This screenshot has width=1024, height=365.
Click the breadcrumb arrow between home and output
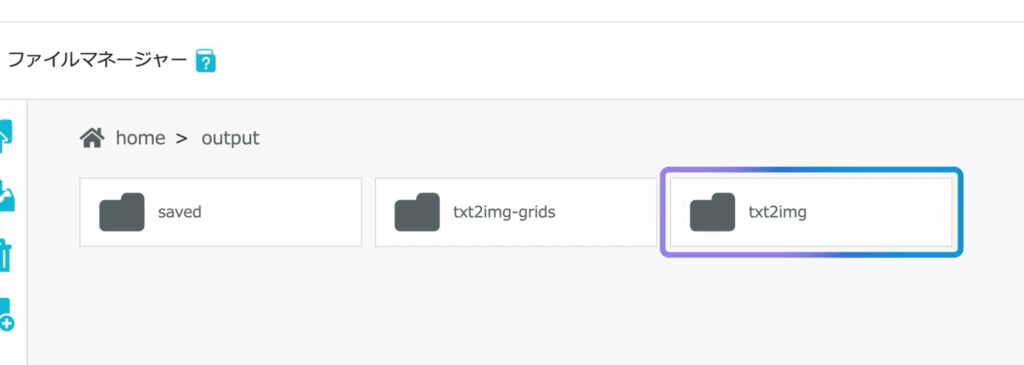182,138
